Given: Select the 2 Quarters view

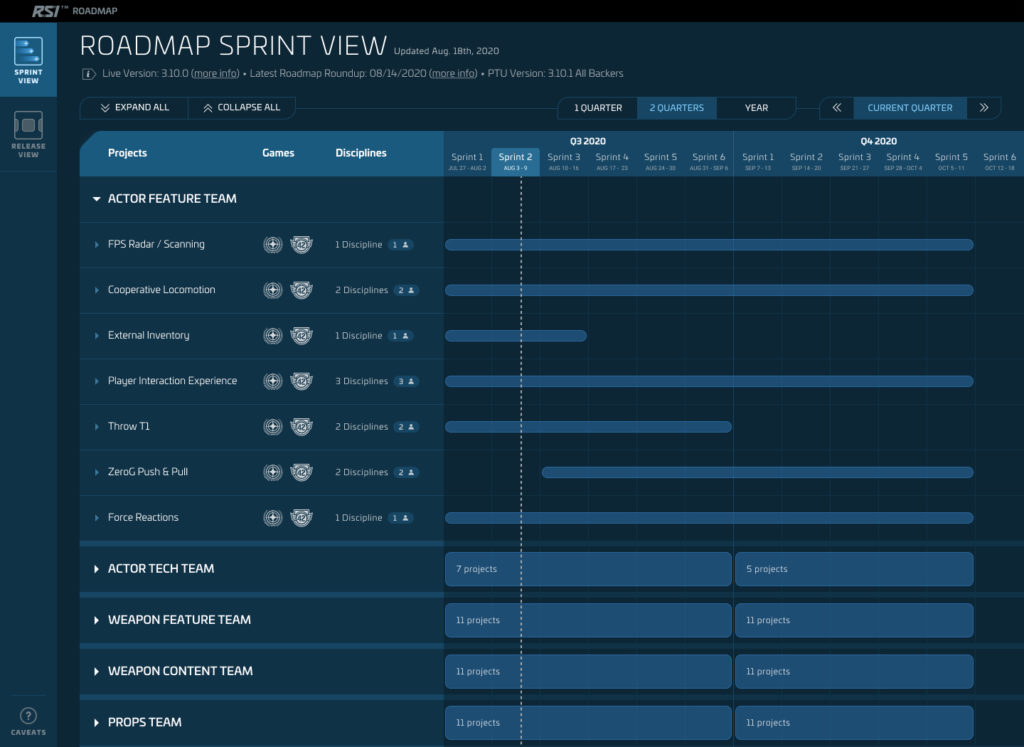Looking at the screenshot, I should [x=677, y=108].
